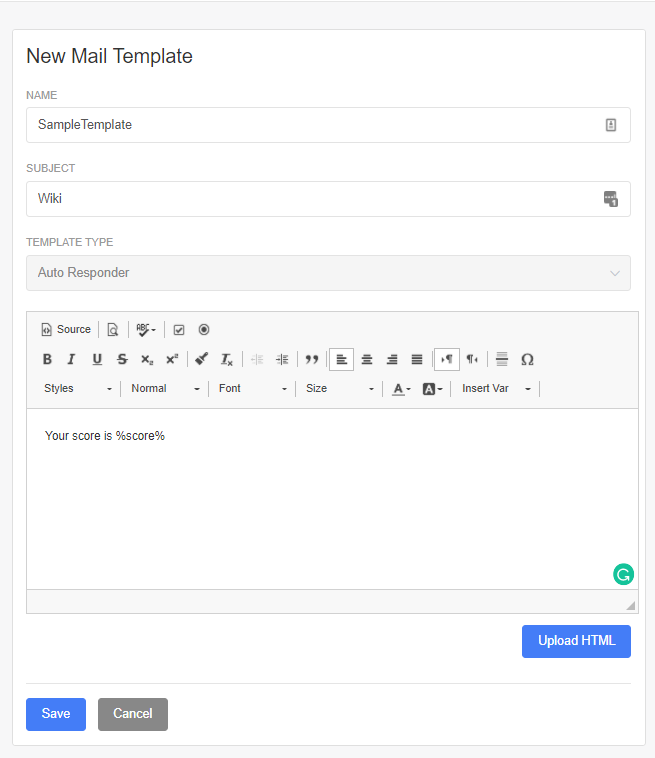Insert a special character (Omega)
Image resolution: width=655 pixels, height=758 pixels.
point(527,359)
